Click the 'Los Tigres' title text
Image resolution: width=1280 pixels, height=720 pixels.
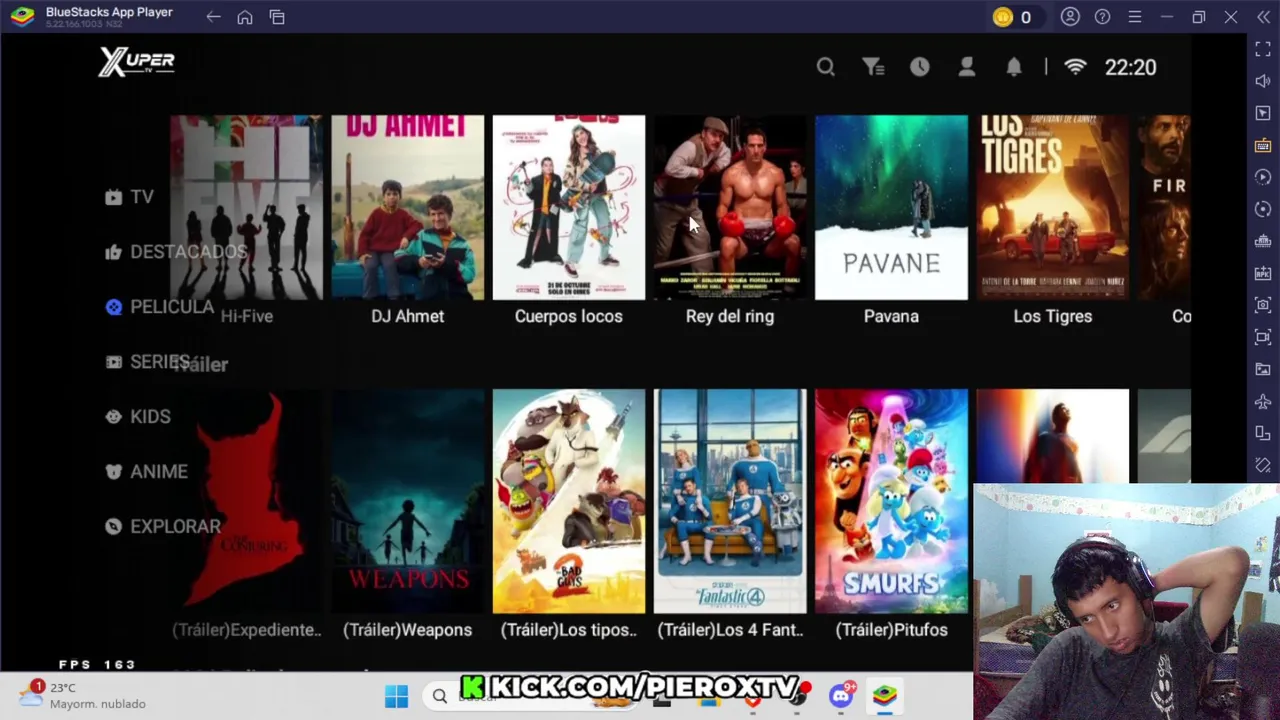point(1052,316)
